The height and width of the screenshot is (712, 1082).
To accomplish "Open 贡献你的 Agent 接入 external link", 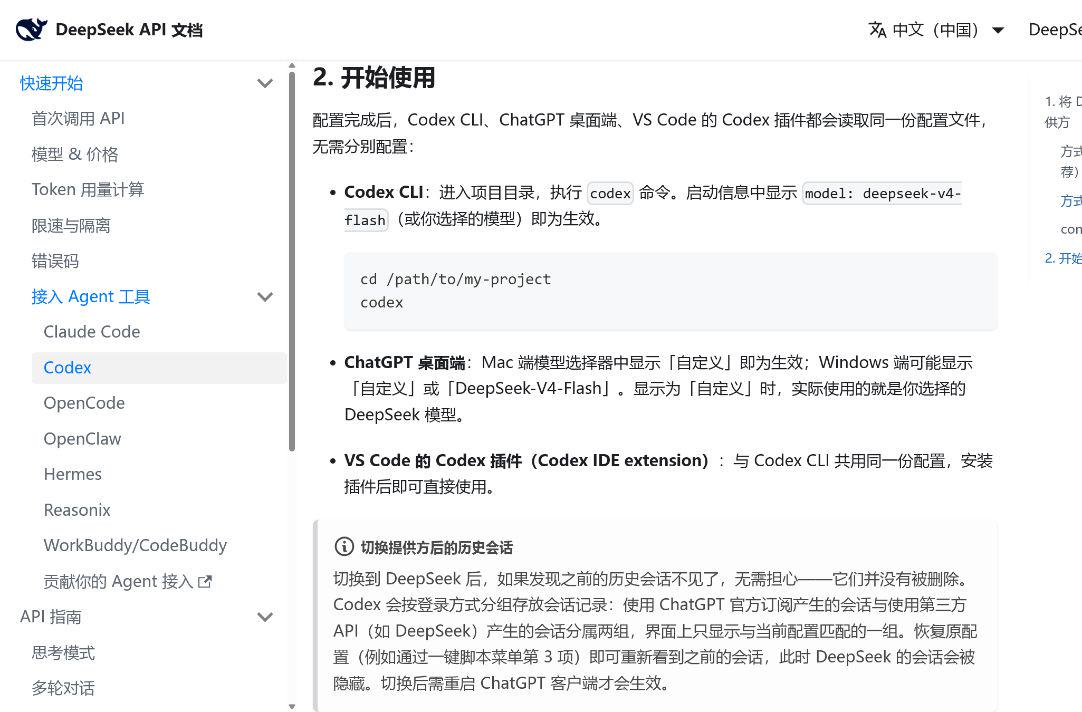I will [x=128, y=581].
